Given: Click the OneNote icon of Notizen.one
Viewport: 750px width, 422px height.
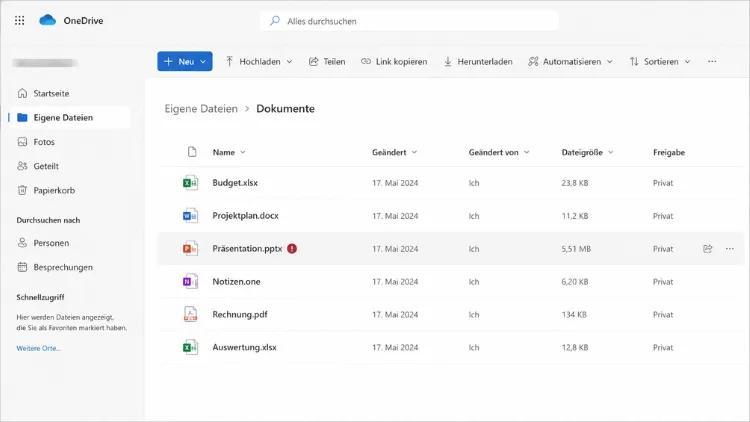Looking at the screenshot, I should click(x=190, y=282).
